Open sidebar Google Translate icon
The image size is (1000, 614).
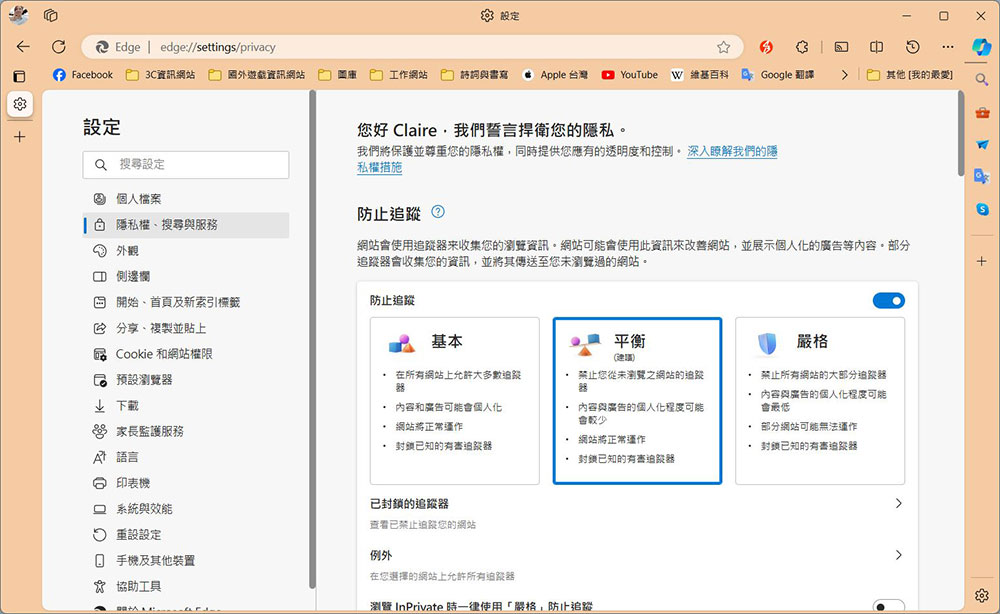click(982, 177)
